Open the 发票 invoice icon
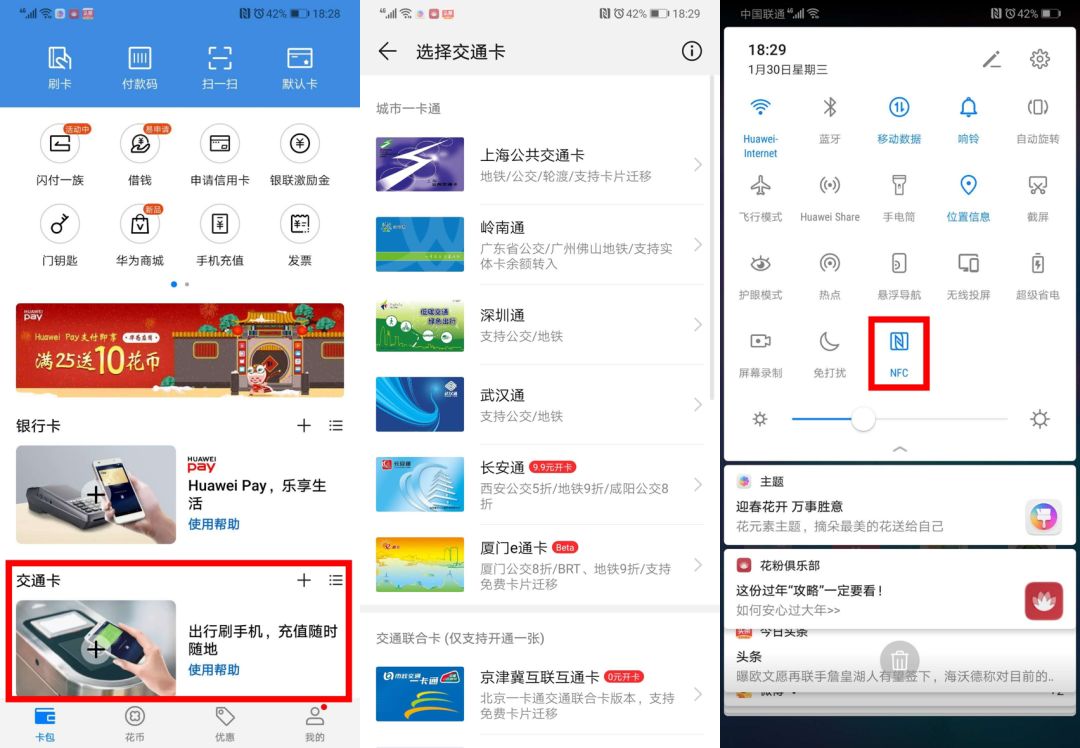 pyautogui.click(x=300, y=224)
